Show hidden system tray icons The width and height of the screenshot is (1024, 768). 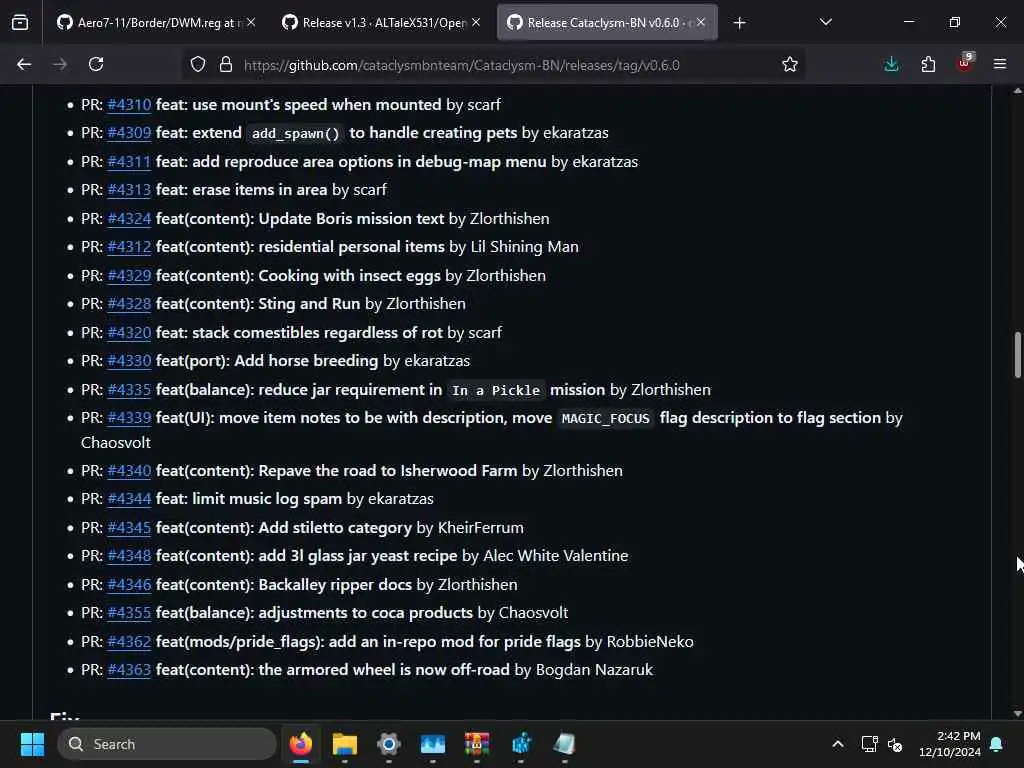coord(838,744)
